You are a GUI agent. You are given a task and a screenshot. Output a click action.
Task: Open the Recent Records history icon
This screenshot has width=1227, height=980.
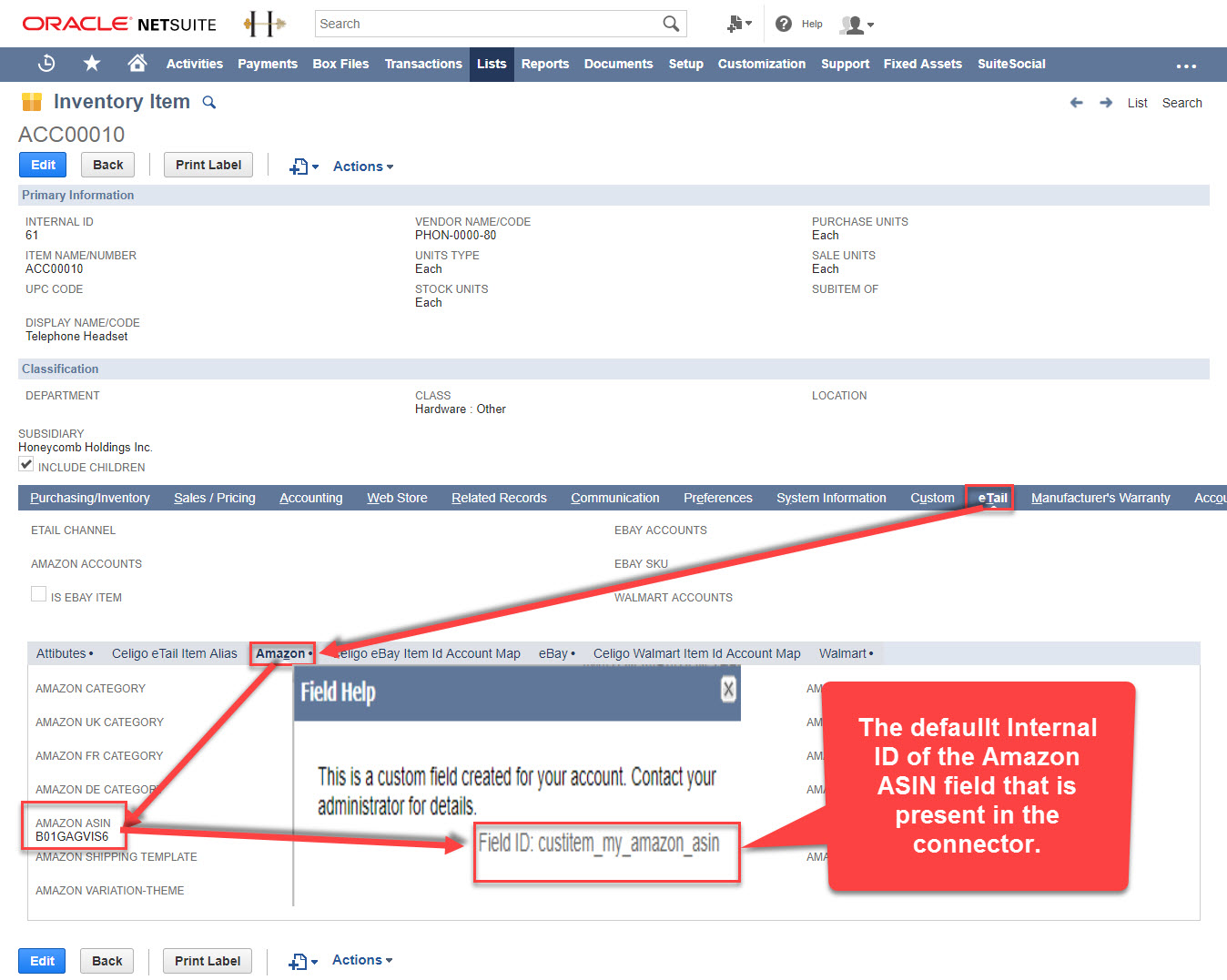(46, 64)
